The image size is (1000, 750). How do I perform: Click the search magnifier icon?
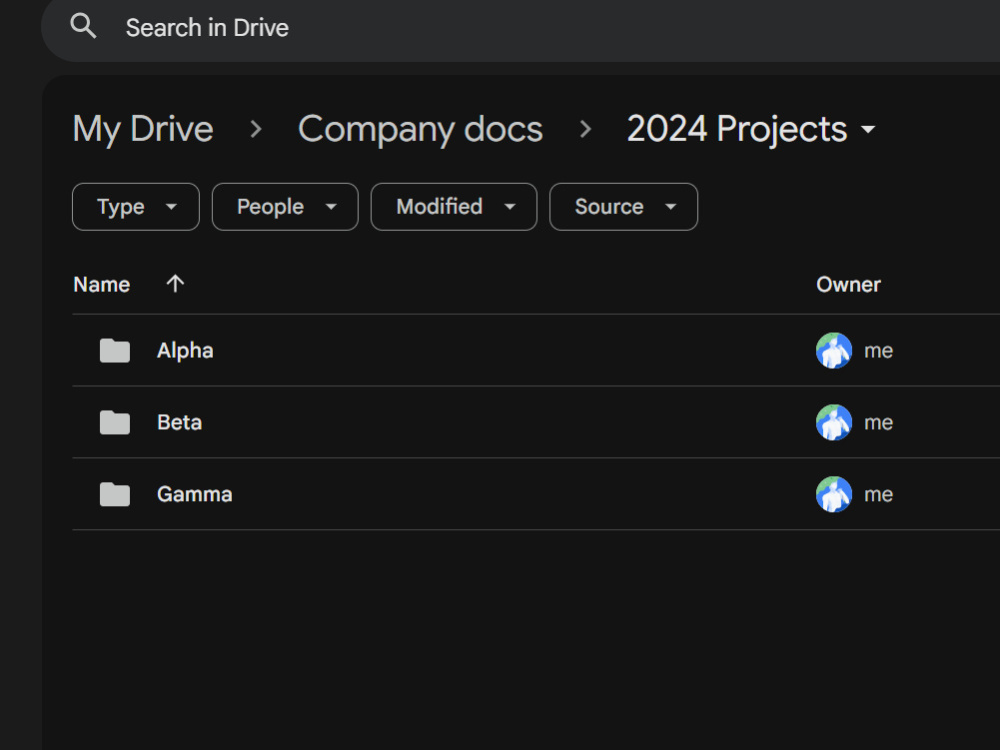coord(84,27)
